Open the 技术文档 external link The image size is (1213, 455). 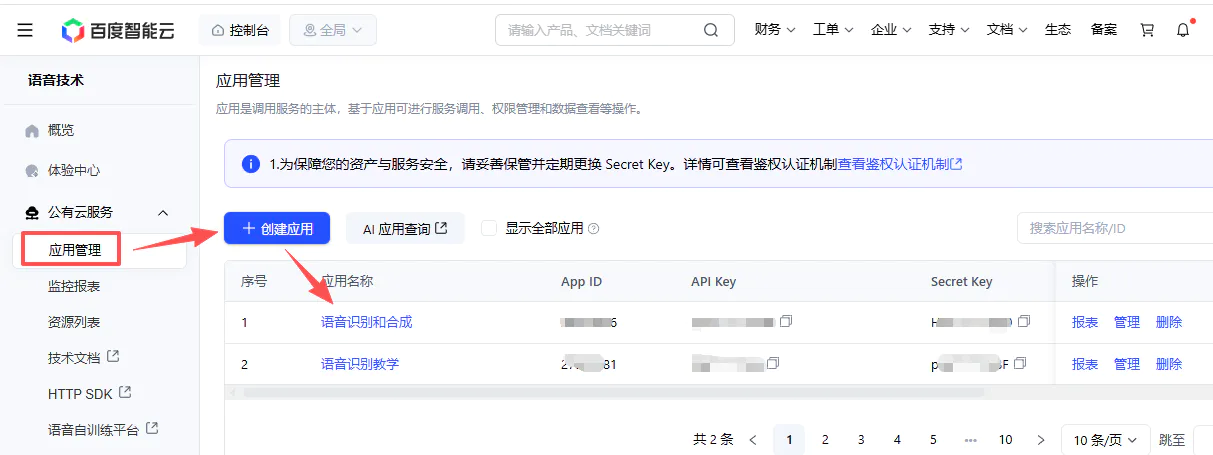coord(83,357)
